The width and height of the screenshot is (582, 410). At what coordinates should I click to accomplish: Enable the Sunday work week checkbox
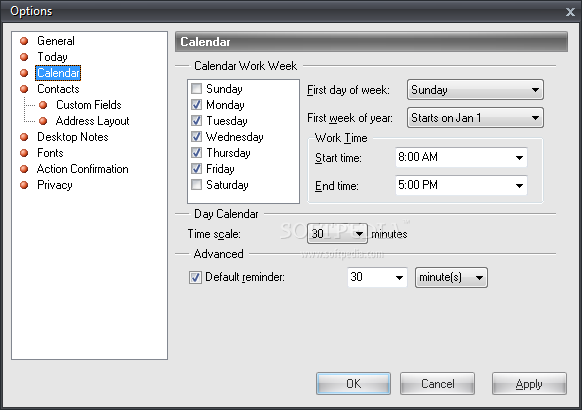point(196,89)
